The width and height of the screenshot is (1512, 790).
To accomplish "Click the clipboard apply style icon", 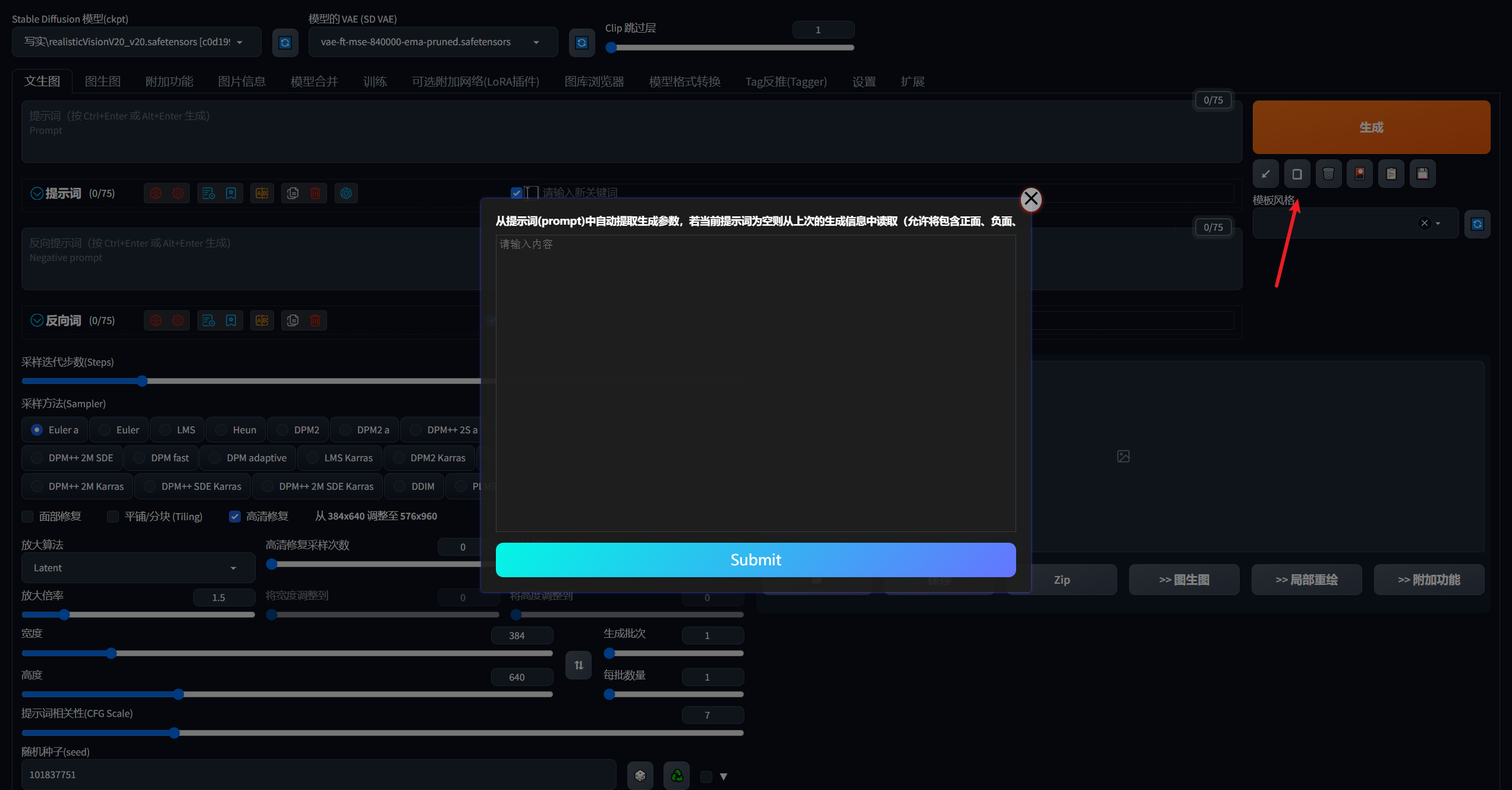I will pos(1391,174).
